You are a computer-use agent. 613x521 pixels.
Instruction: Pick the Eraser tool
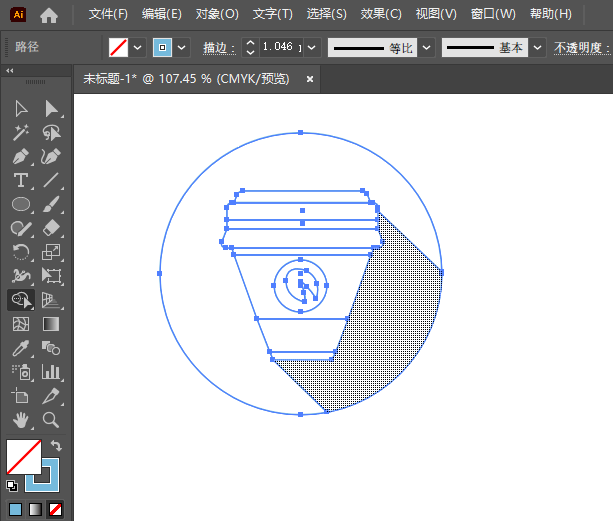[x=51, y=228]
